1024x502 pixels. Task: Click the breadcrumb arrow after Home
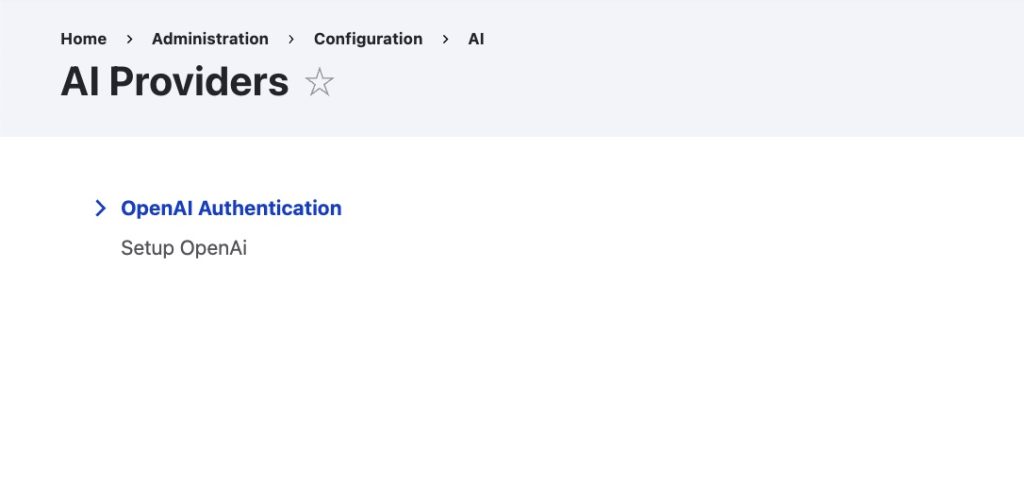pyautogui.click(x=129, y=39)
